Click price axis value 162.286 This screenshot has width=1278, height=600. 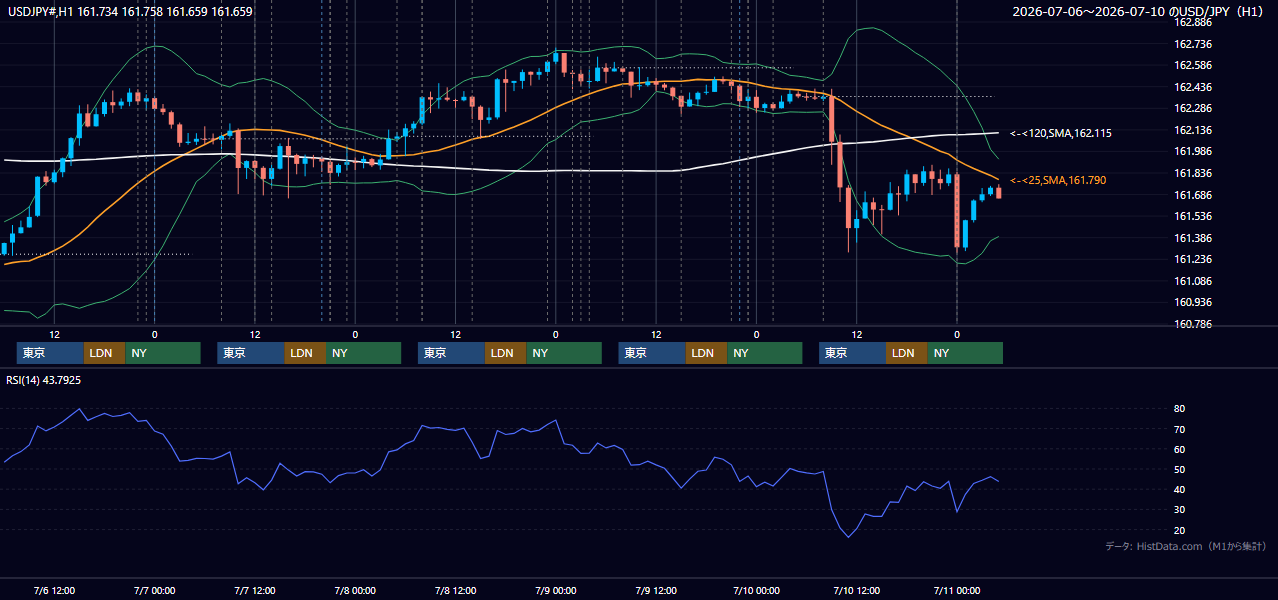(x=1194, y=108)
